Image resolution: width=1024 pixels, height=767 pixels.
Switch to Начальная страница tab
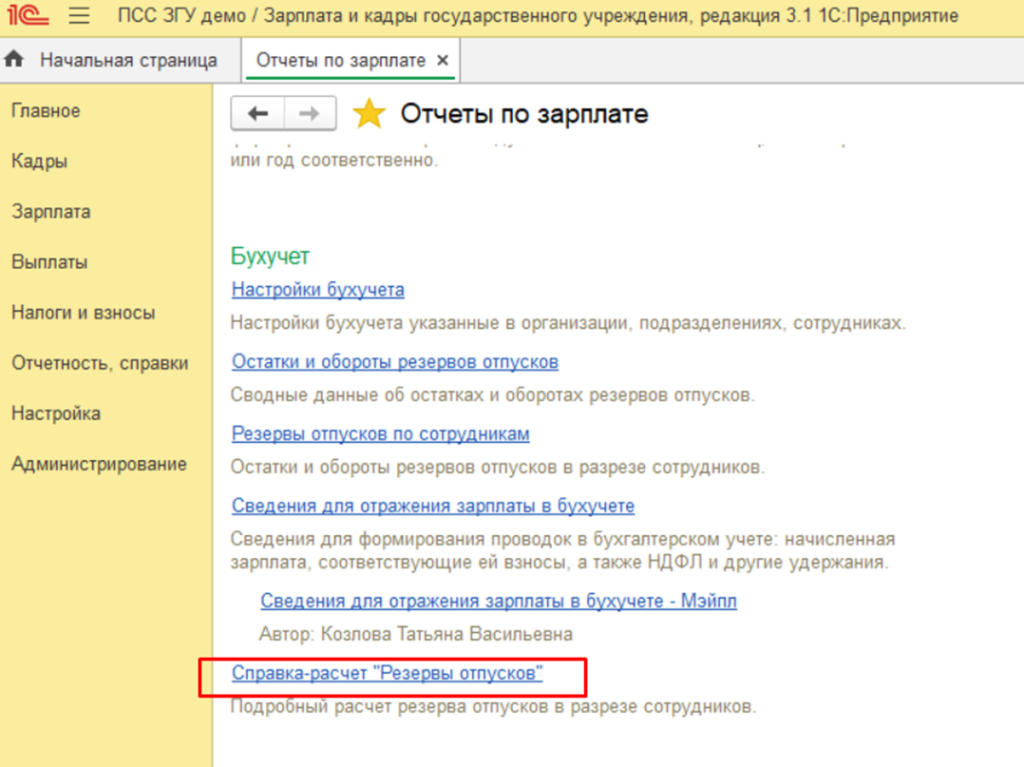[x=128, y=60]
